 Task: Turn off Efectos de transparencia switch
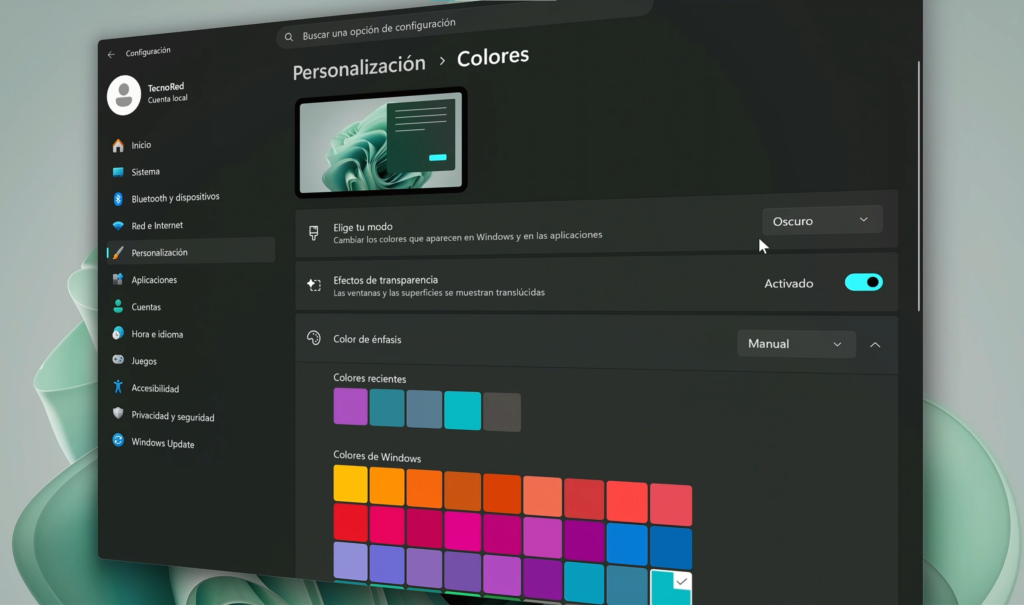[863, 282]
